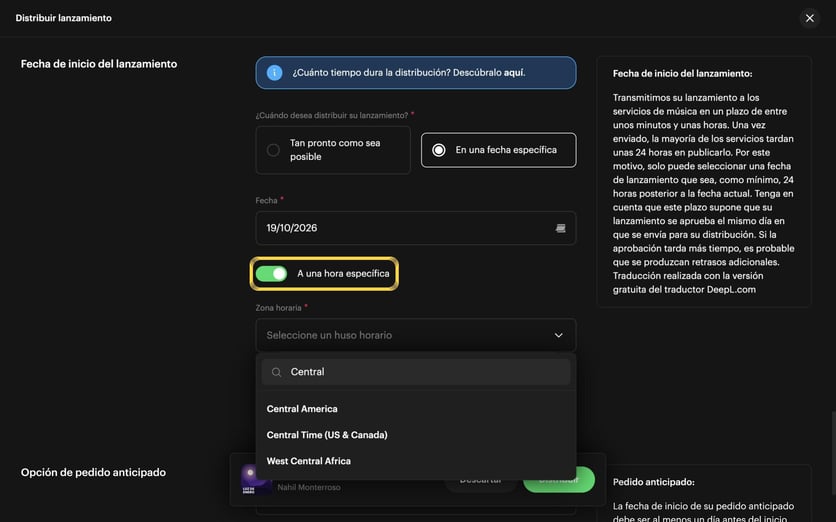Click the release cover art thumbnail
Image resolution: width=836 pixels, height=522 pixels.
pos(256,479)
